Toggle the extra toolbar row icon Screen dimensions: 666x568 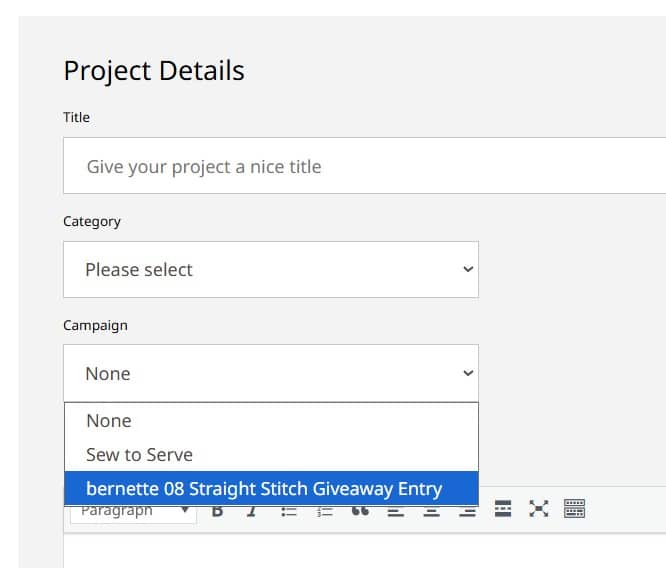(x=574, y=509)
